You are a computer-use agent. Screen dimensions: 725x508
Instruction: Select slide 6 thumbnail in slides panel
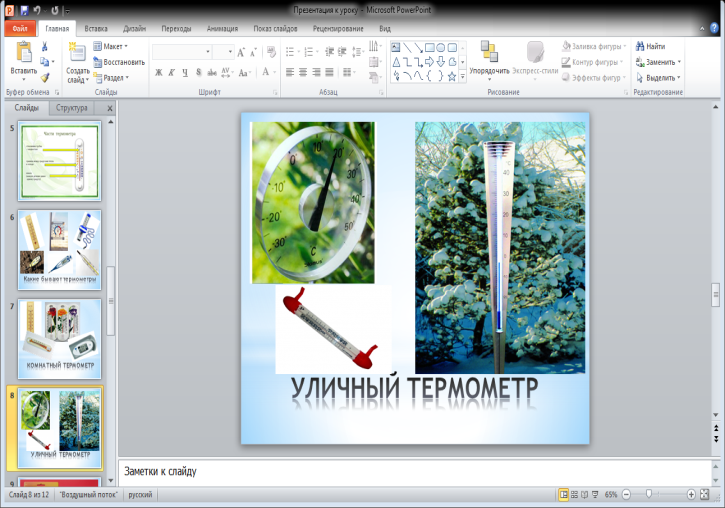tap(59, 244)
